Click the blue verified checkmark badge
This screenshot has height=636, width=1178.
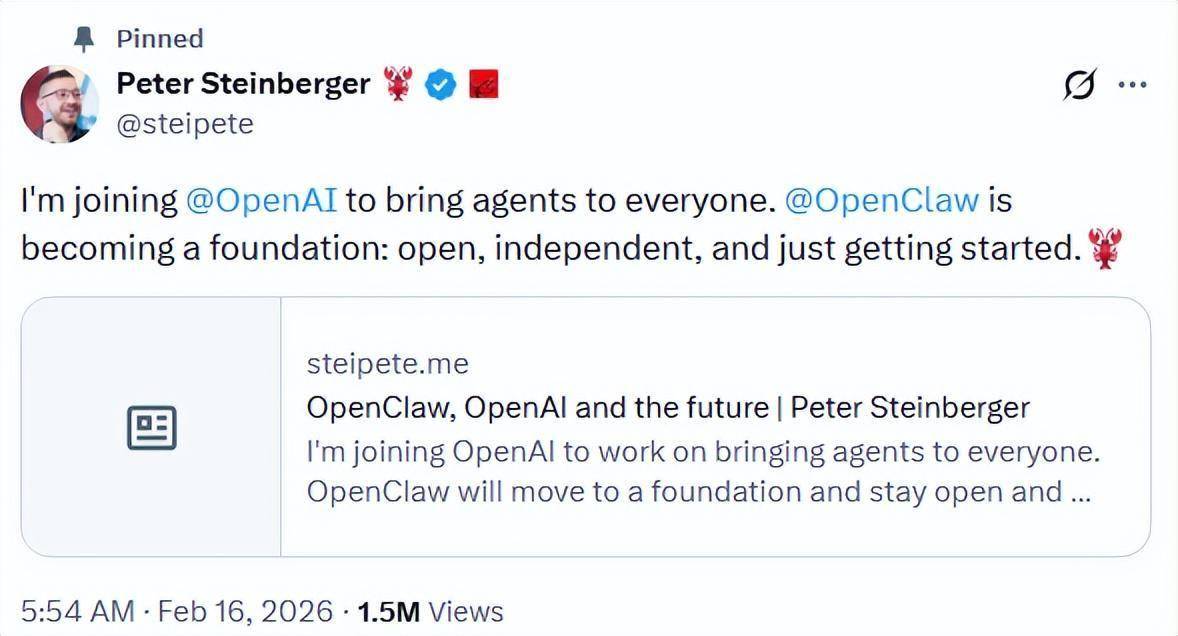pos(441,85)
